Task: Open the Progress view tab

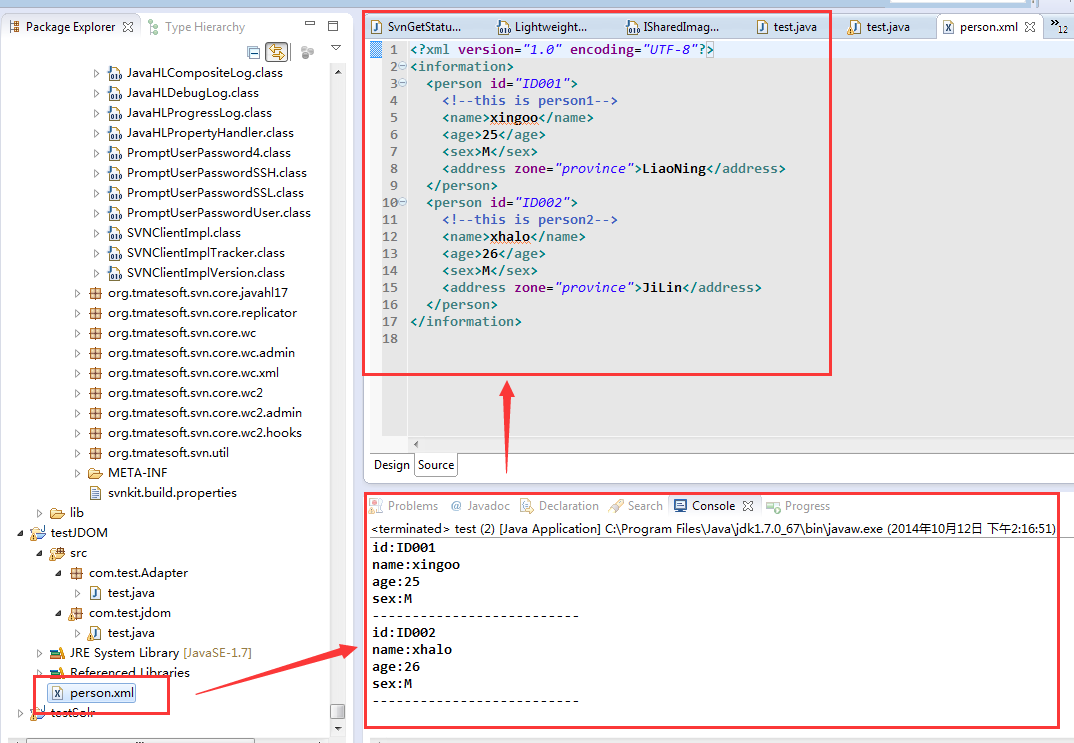Action: click(x=798, y=506)
